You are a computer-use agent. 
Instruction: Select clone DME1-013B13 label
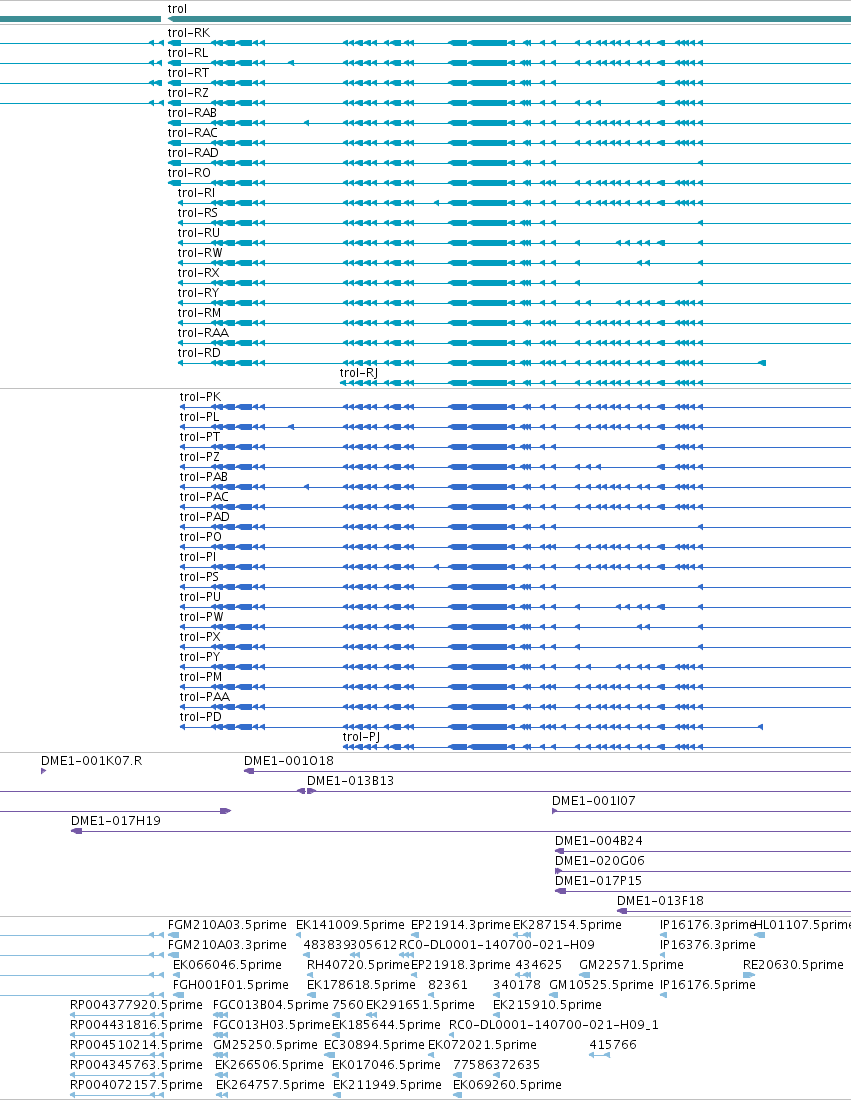350,781
